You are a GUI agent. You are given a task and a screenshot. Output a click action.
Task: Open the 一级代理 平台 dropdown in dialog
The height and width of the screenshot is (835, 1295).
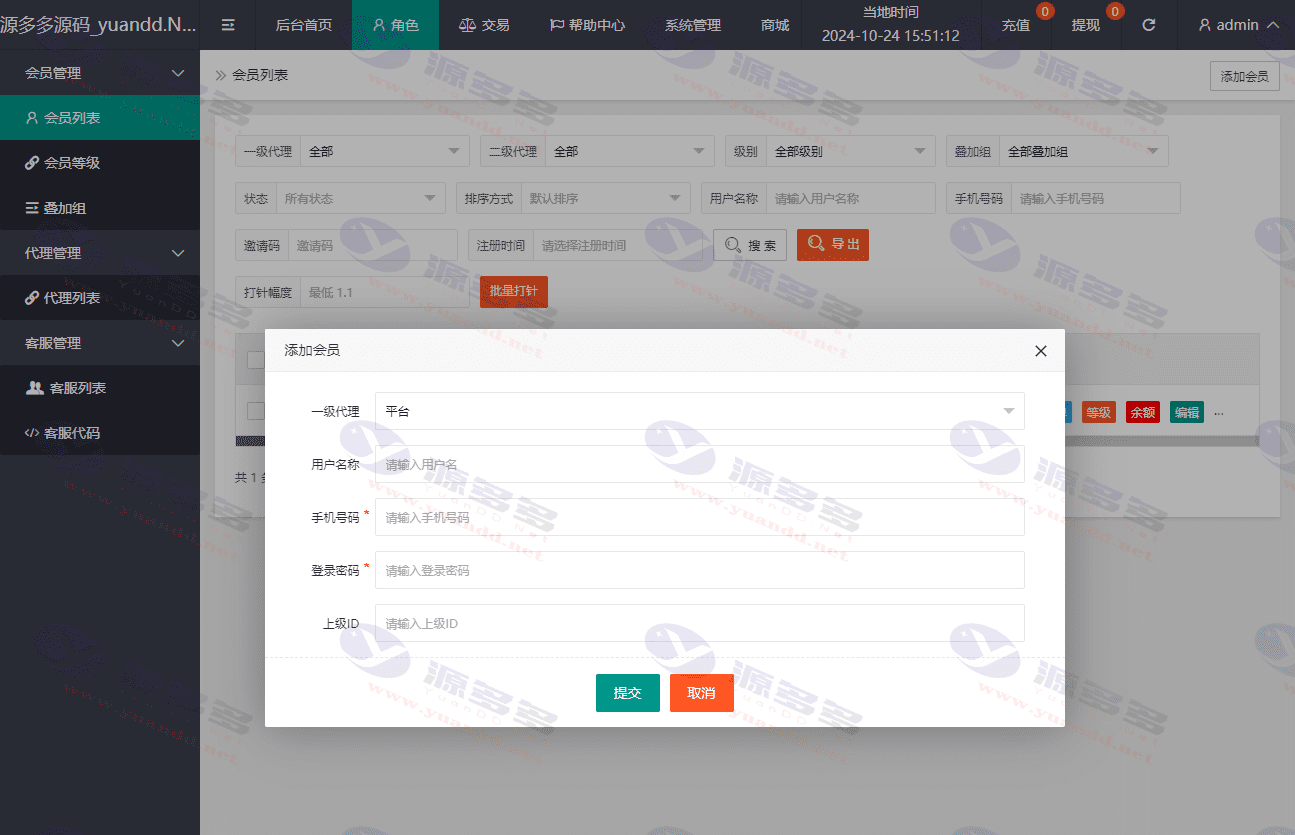(x=699, y=411)
